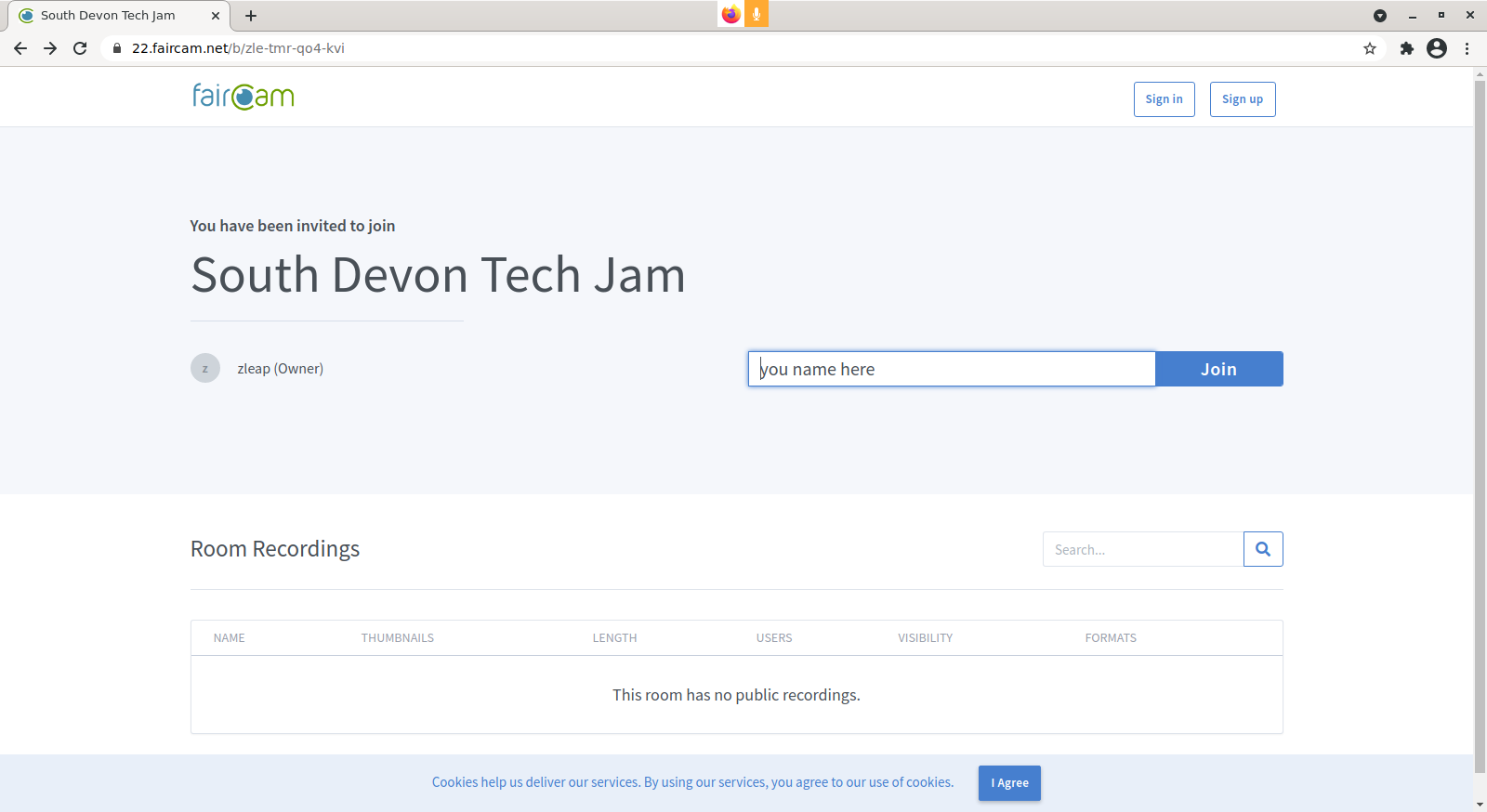
Task: Minimize the browser window
Action: pyautogui.click(x=1413, y=16)
